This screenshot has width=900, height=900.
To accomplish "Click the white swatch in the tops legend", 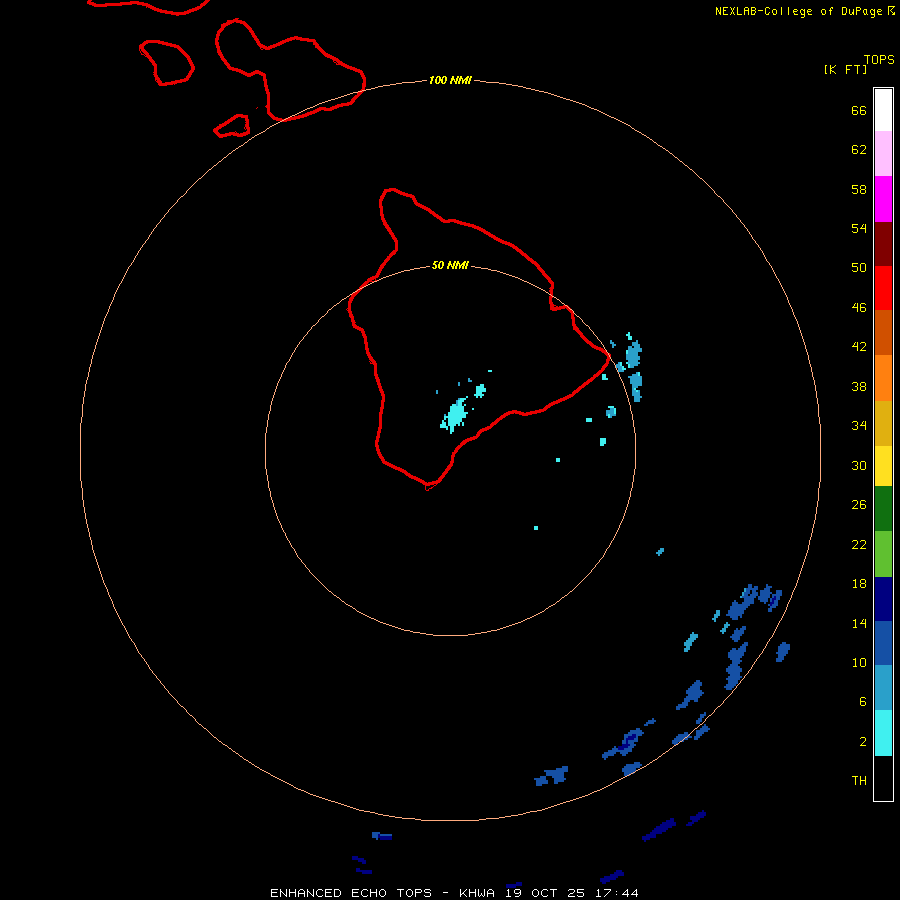I will click(883, 110).
